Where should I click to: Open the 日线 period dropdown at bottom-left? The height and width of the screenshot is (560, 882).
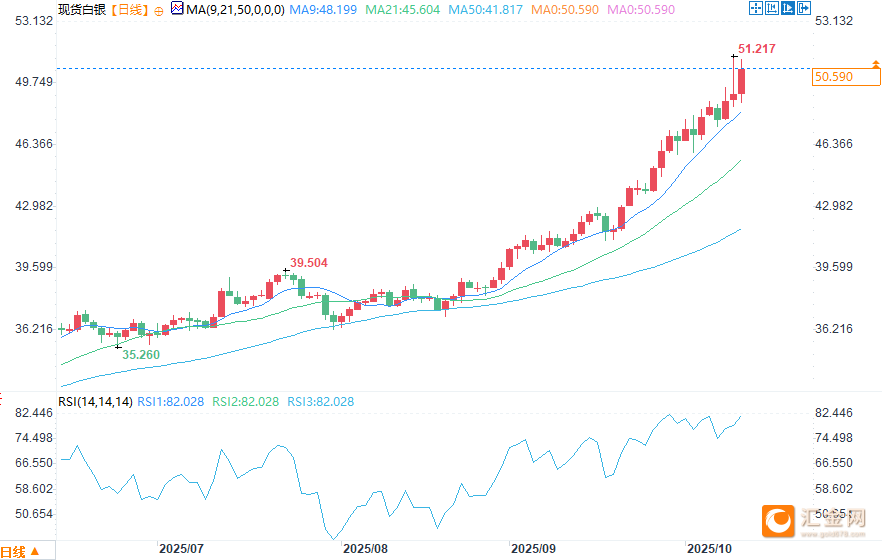(26, 551)
